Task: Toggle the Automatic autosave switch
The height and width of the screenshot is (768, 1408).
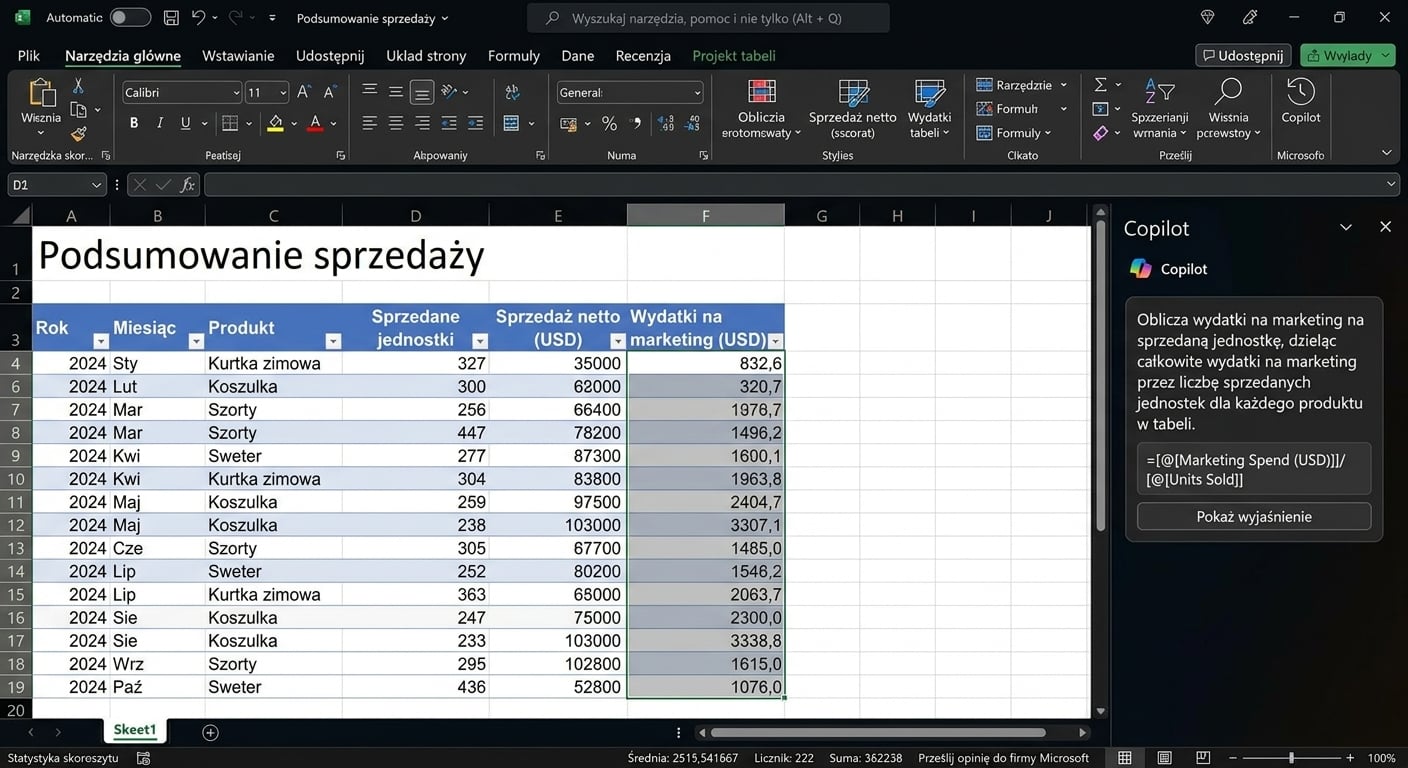Action: (130, 18)
